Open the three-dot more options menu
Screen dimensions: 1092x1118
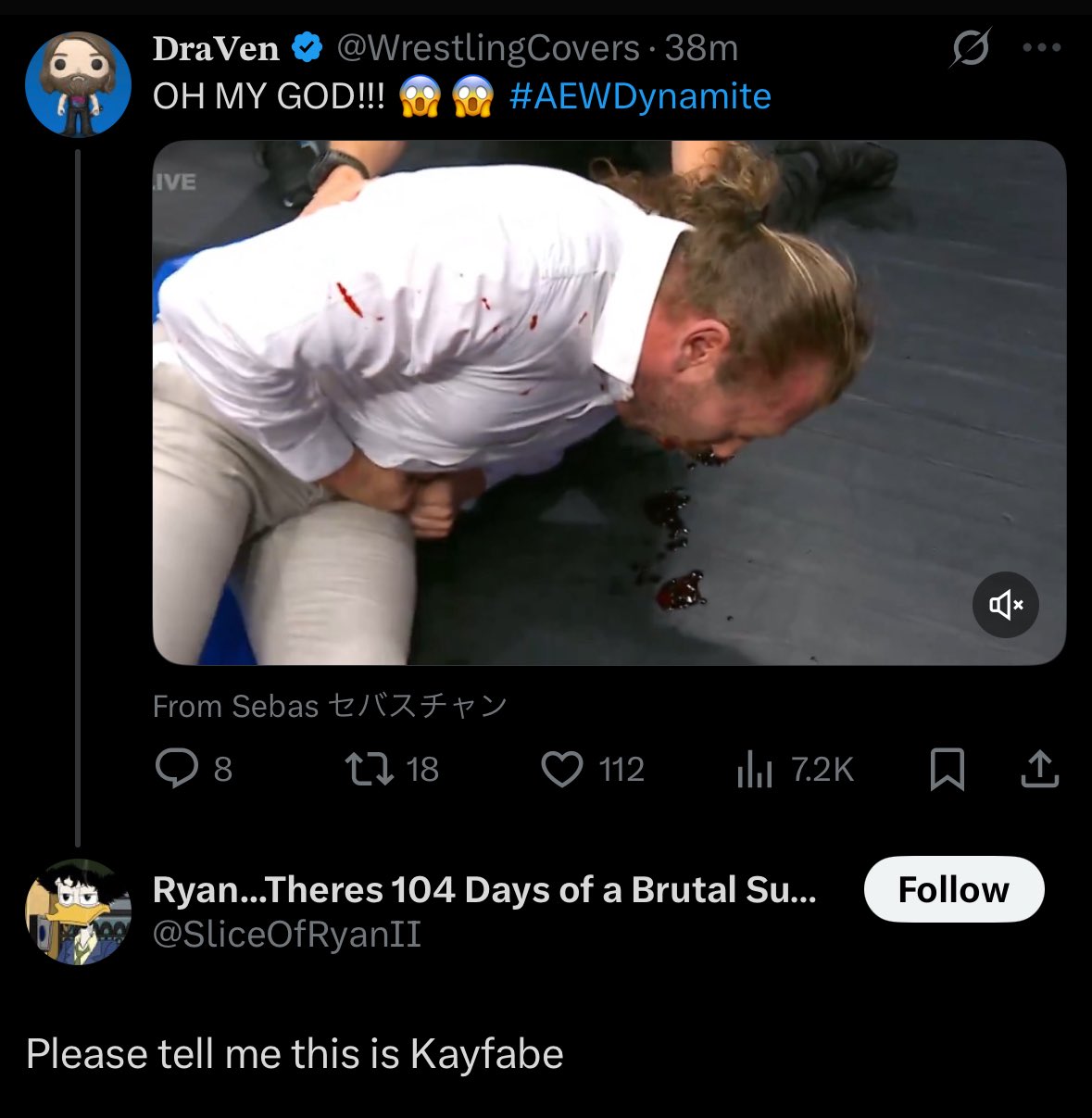pos(1041,47)
